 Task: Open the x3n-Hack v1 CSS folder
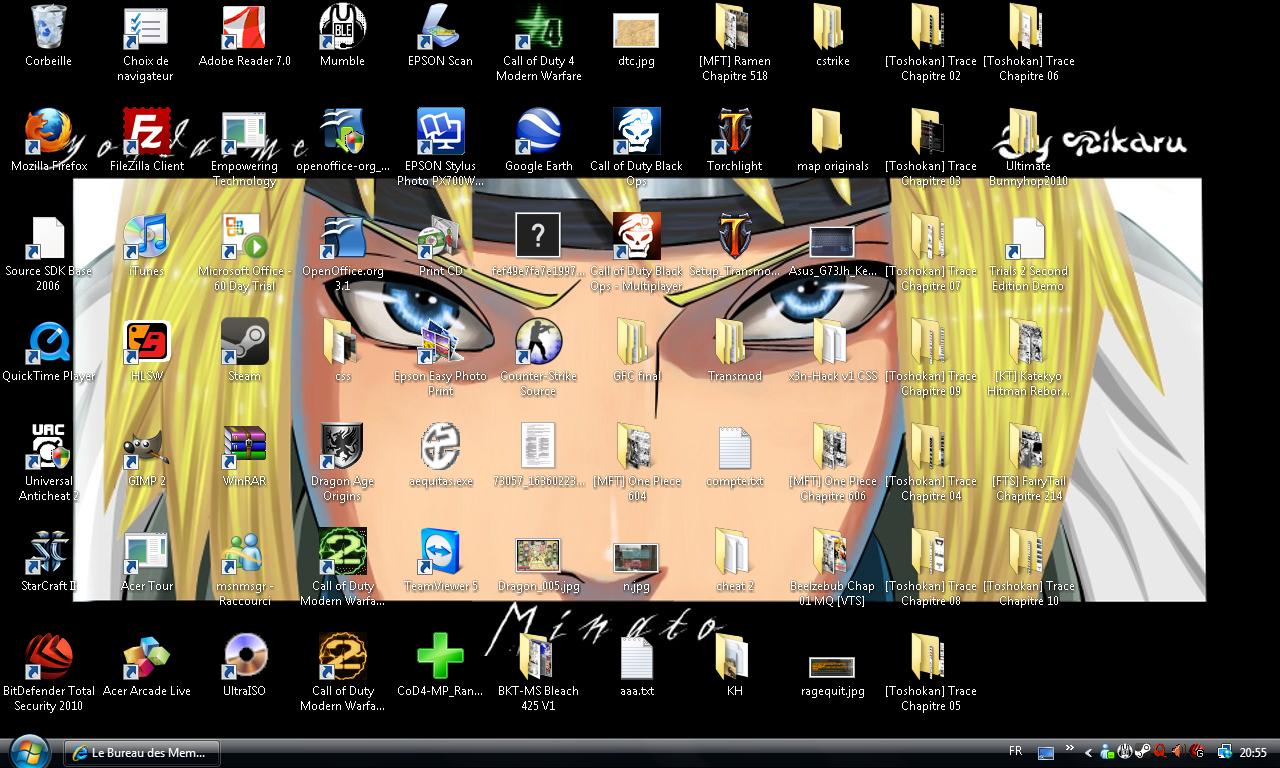[x=832, y=342]
